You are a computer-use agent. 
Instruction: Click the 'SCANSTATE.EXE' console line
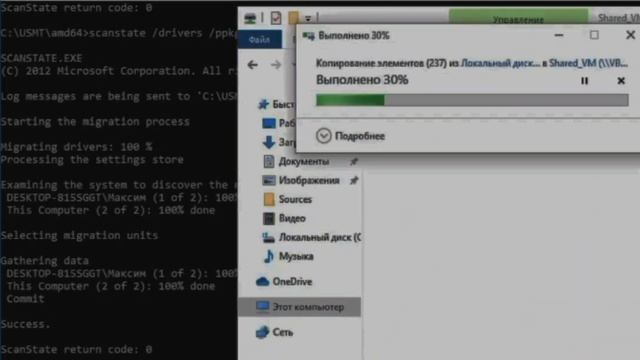pyautogui.click(x=41, y=58)
